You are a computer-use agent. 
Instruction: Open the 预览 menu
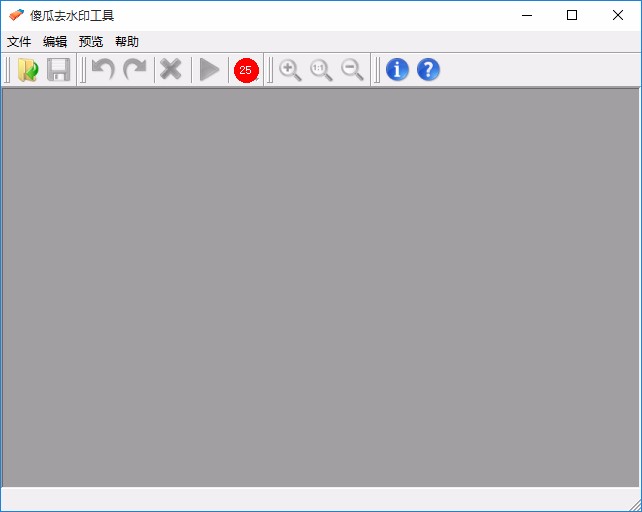point(91,41)
